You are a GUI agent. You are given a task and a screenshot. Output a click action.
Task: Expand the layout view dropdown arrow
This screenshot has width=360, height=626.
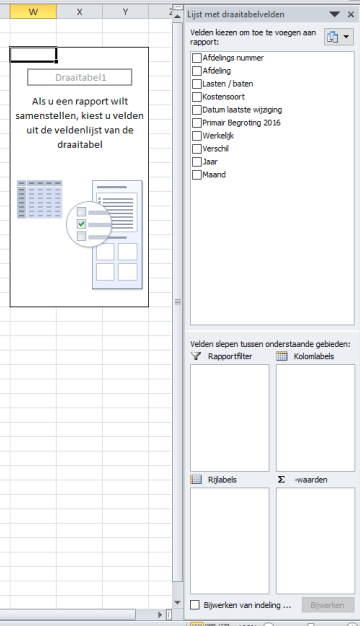coord(346,37)
